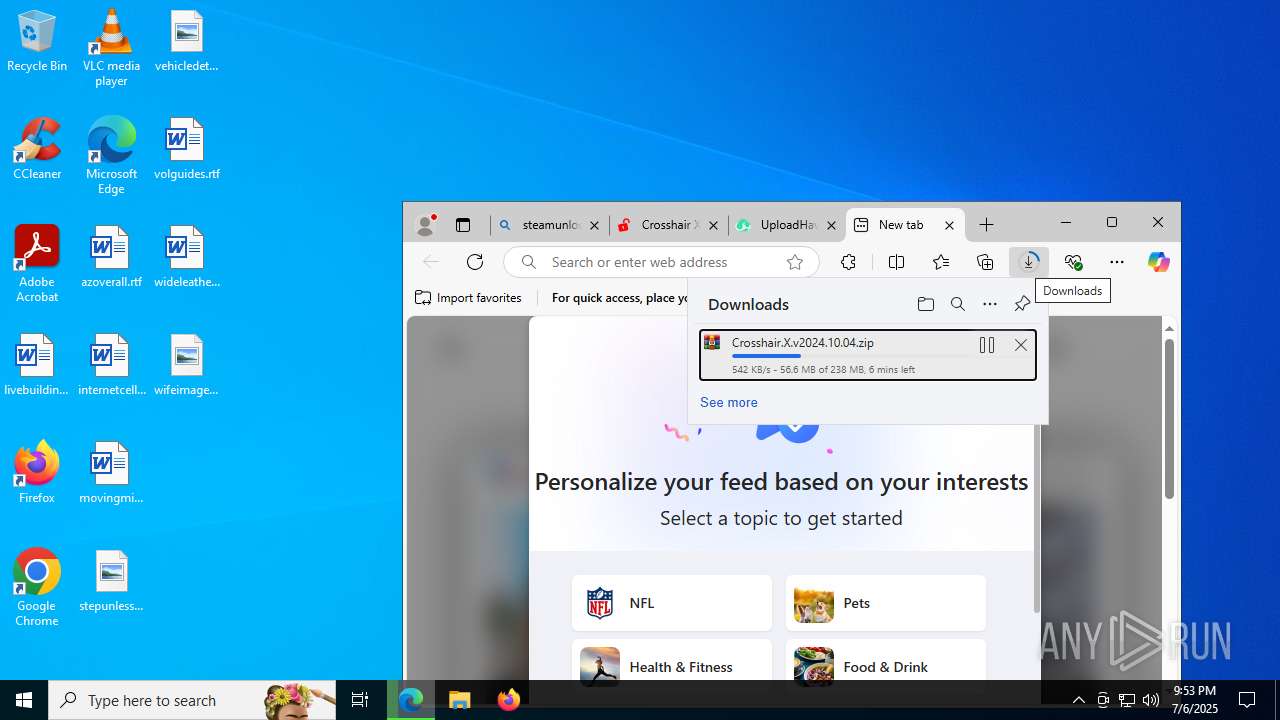
Task: Switch to Crosshair X tab
Action: click(x=660, y=225)
